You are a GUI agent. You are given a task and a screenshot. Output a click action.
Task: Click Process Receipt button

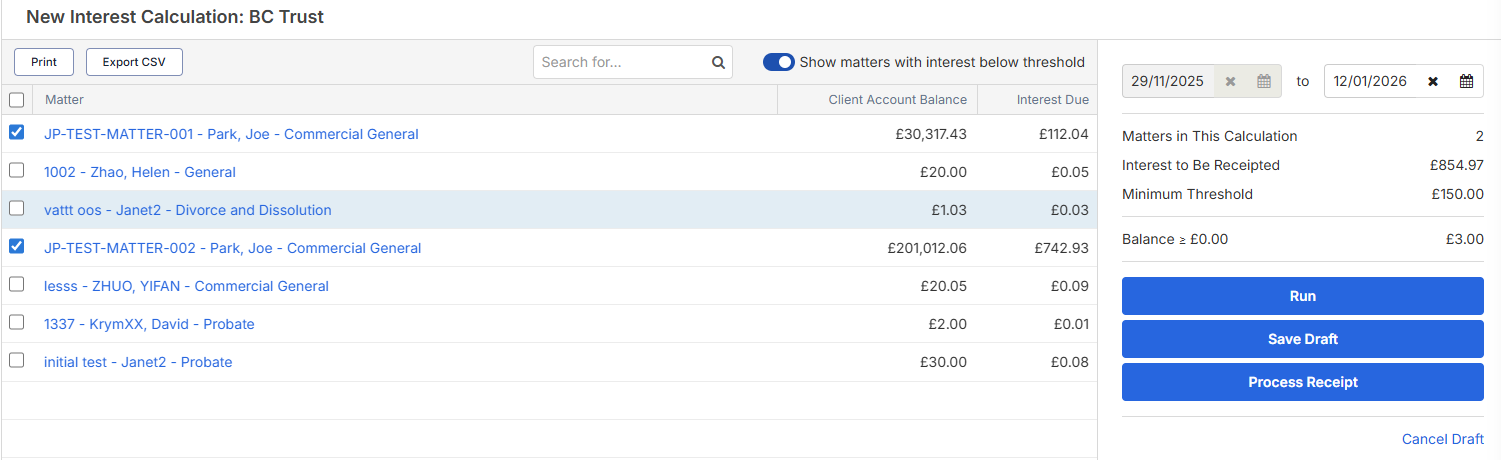point(1302,382)
